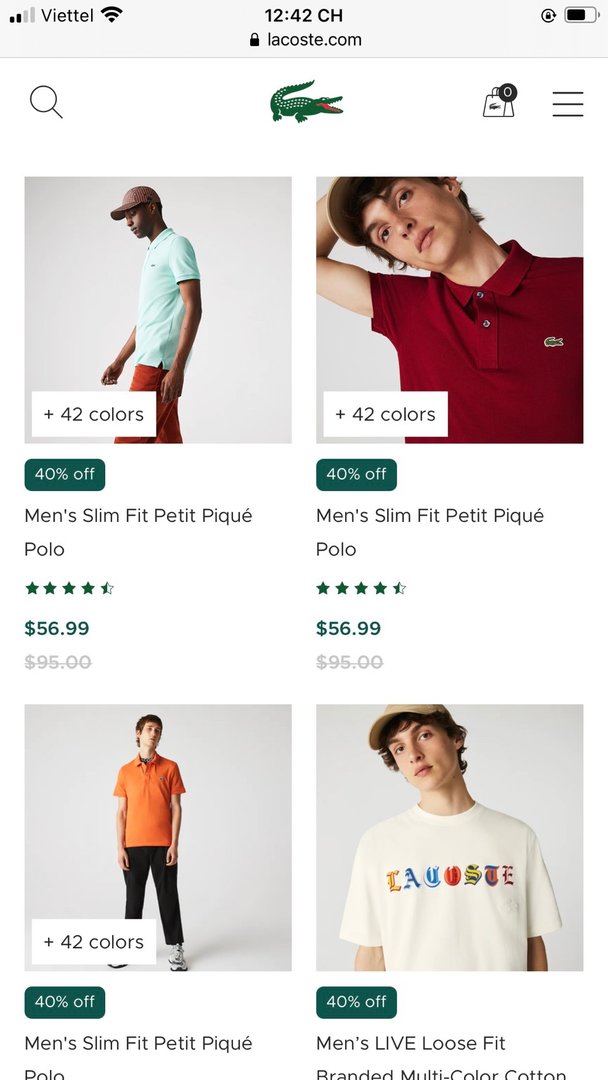
Task: Show the 42 colors on mint polo
Action: [x=94, y=414]
